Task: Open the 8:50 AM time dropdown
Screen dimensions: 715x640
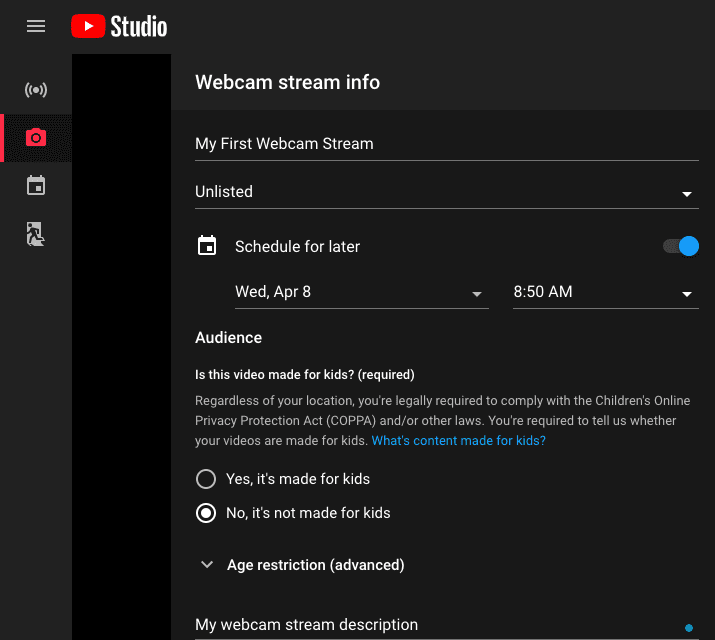Action: point(604,293)
